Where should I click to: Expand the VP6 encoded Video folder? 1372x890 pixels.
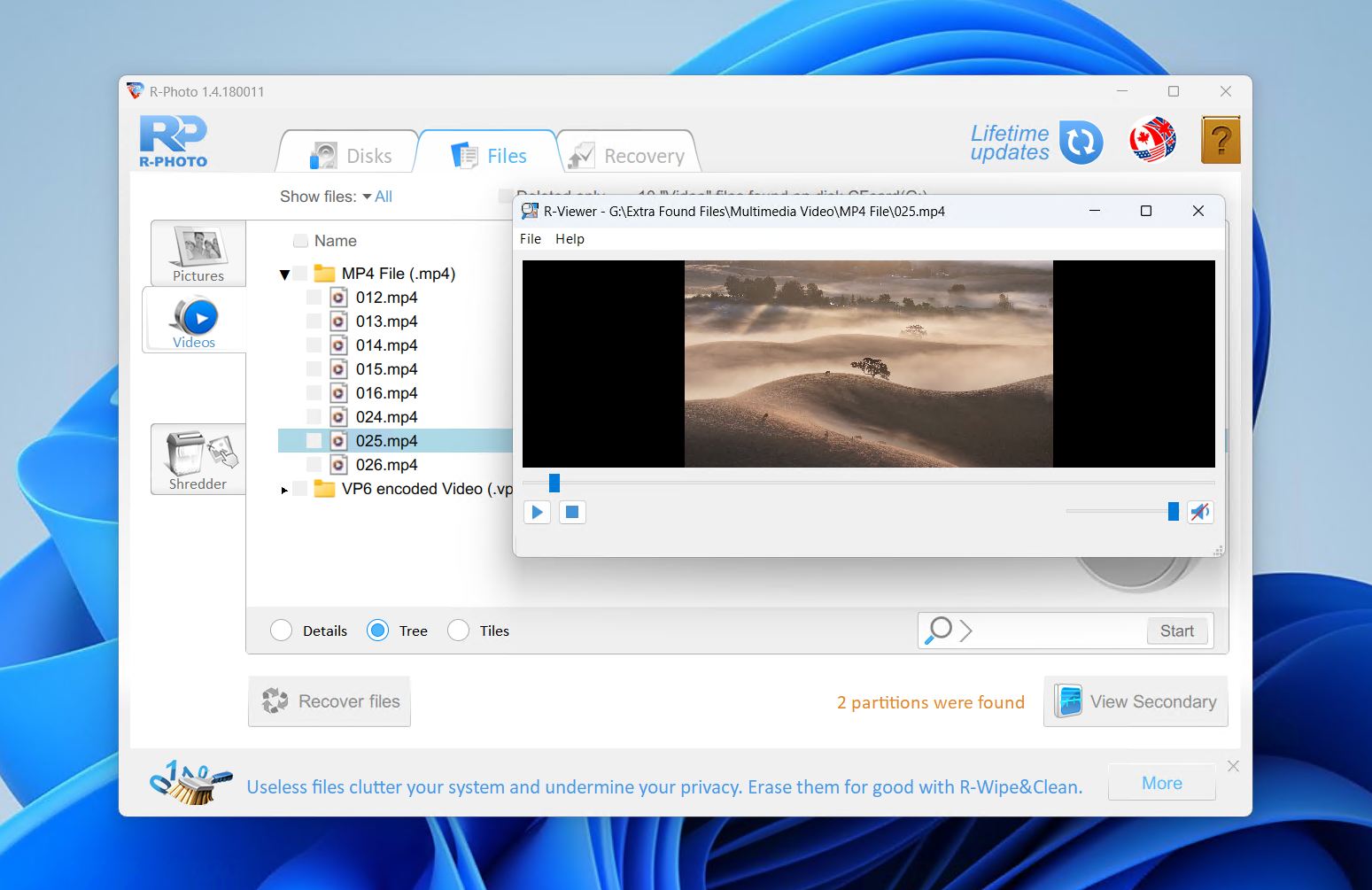coord(283,489)
